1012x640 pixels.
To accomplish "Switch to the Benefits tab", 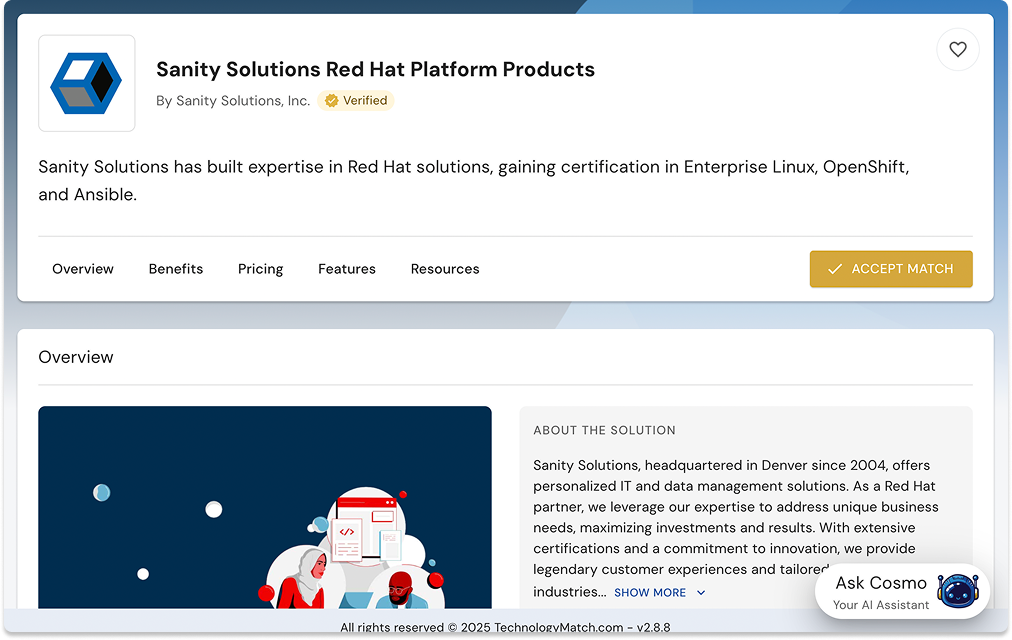I will point(176,269).
